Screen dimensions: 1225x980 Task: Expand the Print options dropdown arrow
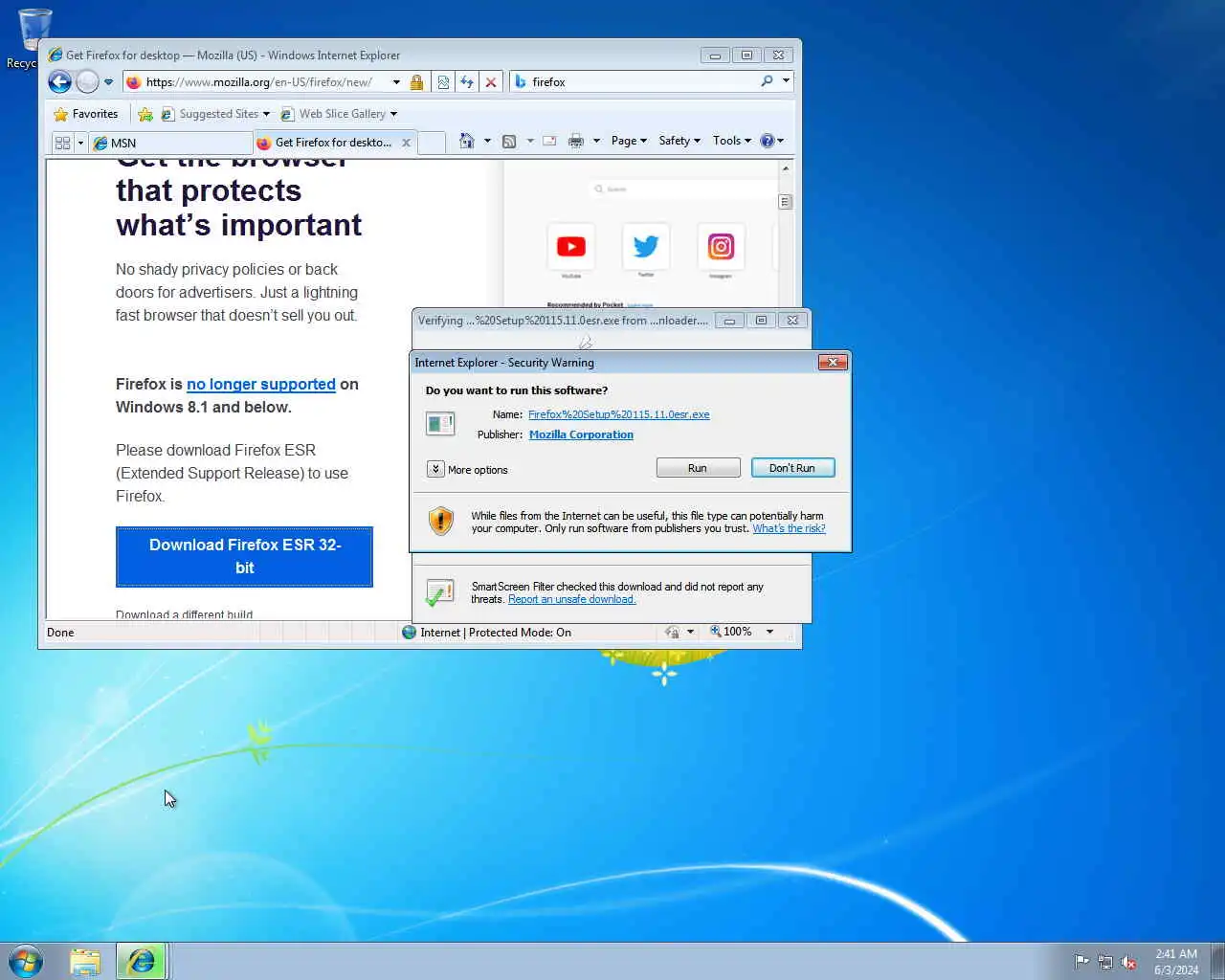[596, 141]
